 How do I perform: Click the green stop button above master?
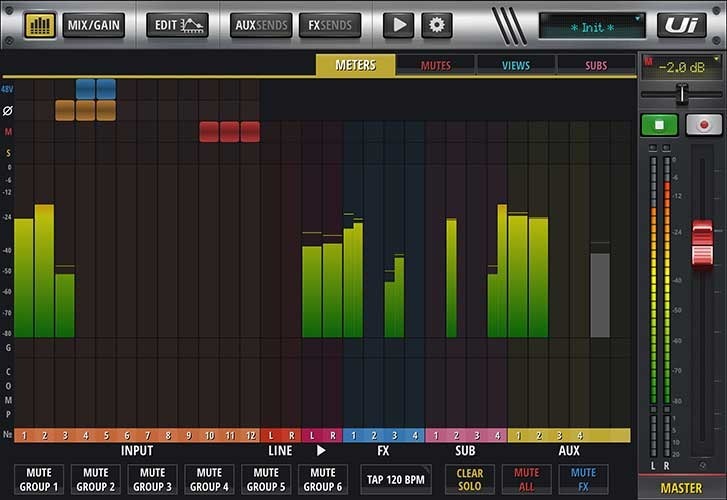[x=658, y=126]
